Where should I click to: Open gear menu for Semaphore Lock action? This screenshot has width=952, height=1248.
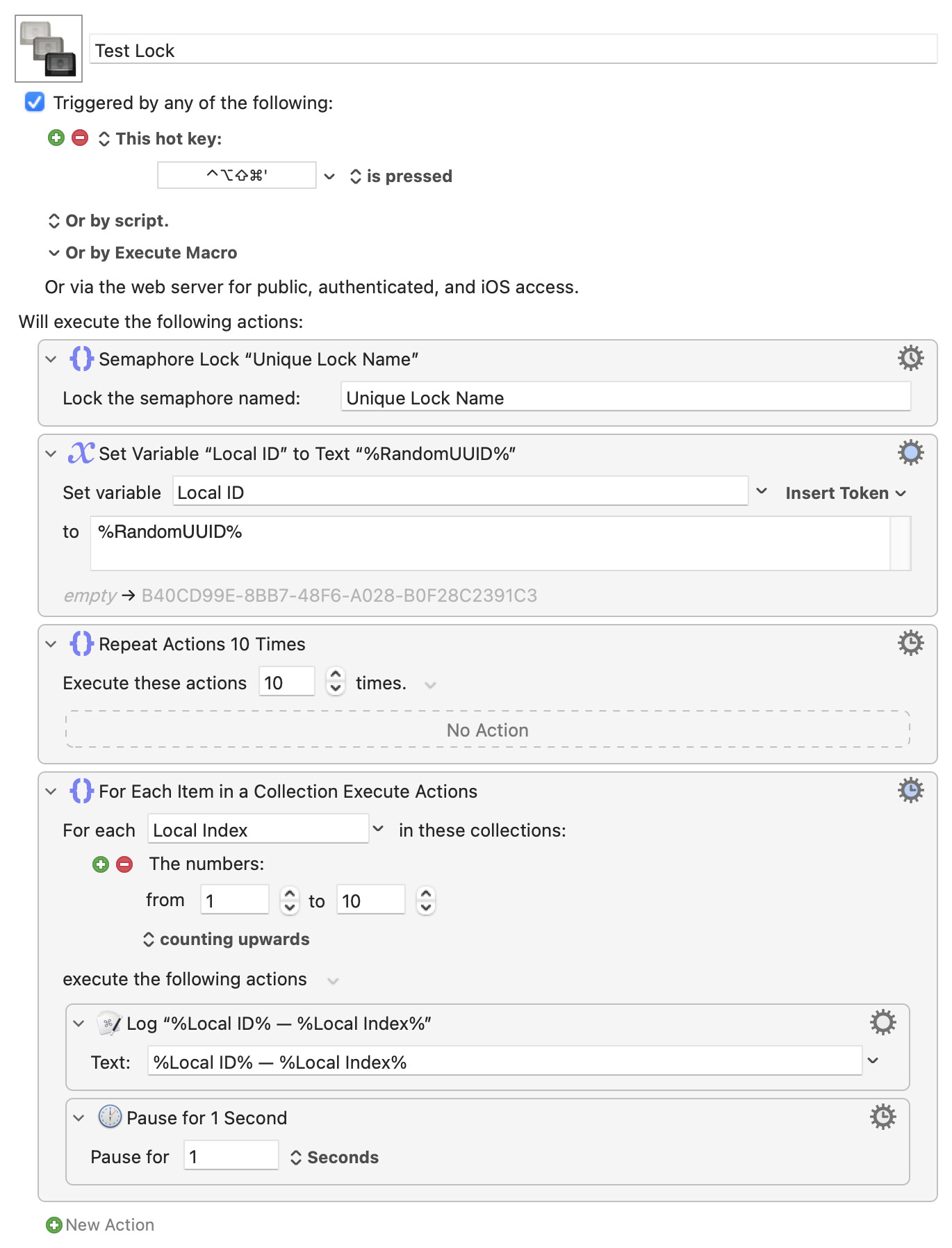(x=910, y=358)
